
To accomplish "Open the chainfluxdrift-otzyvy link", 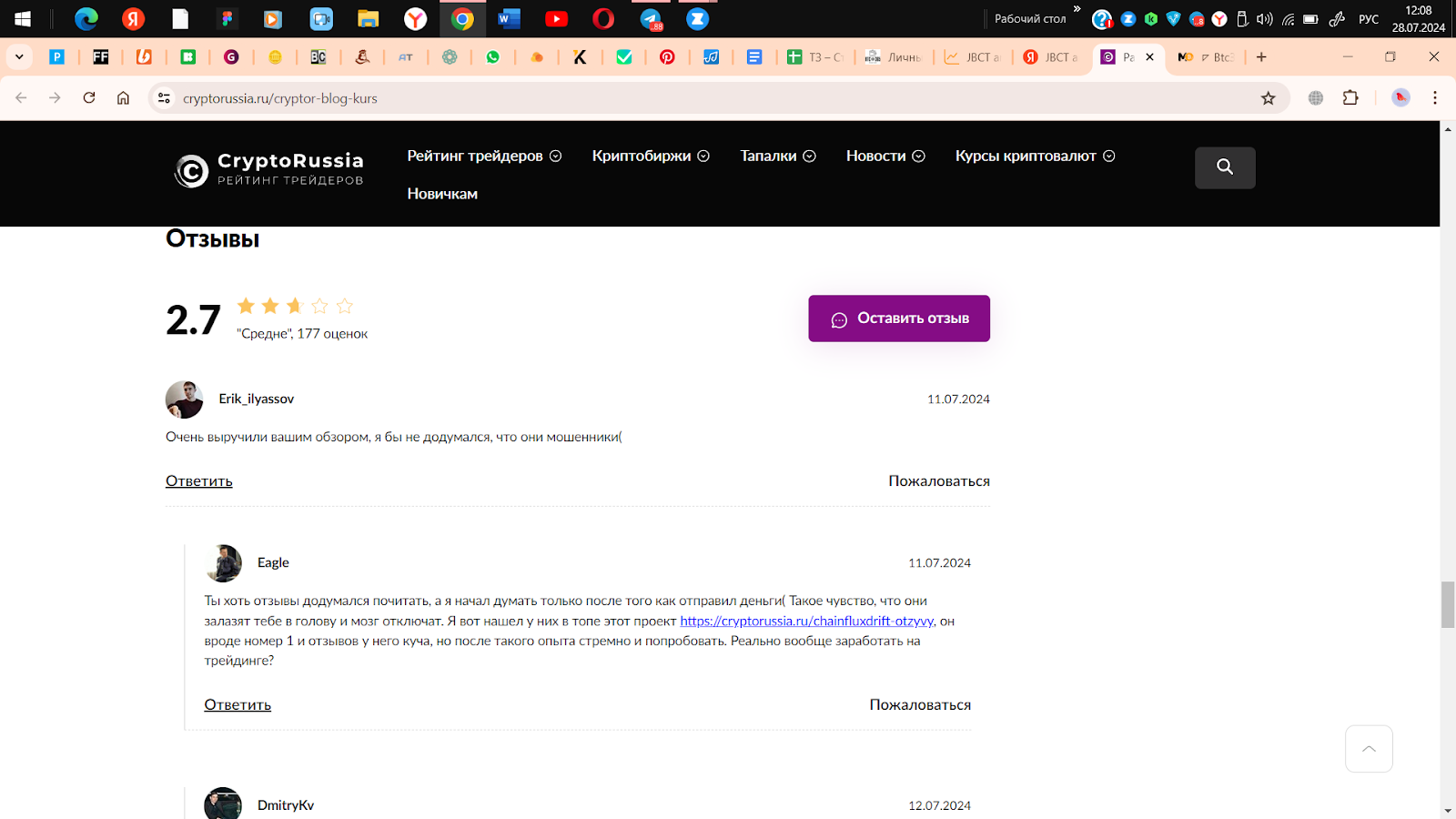I will tap(807, 621).
